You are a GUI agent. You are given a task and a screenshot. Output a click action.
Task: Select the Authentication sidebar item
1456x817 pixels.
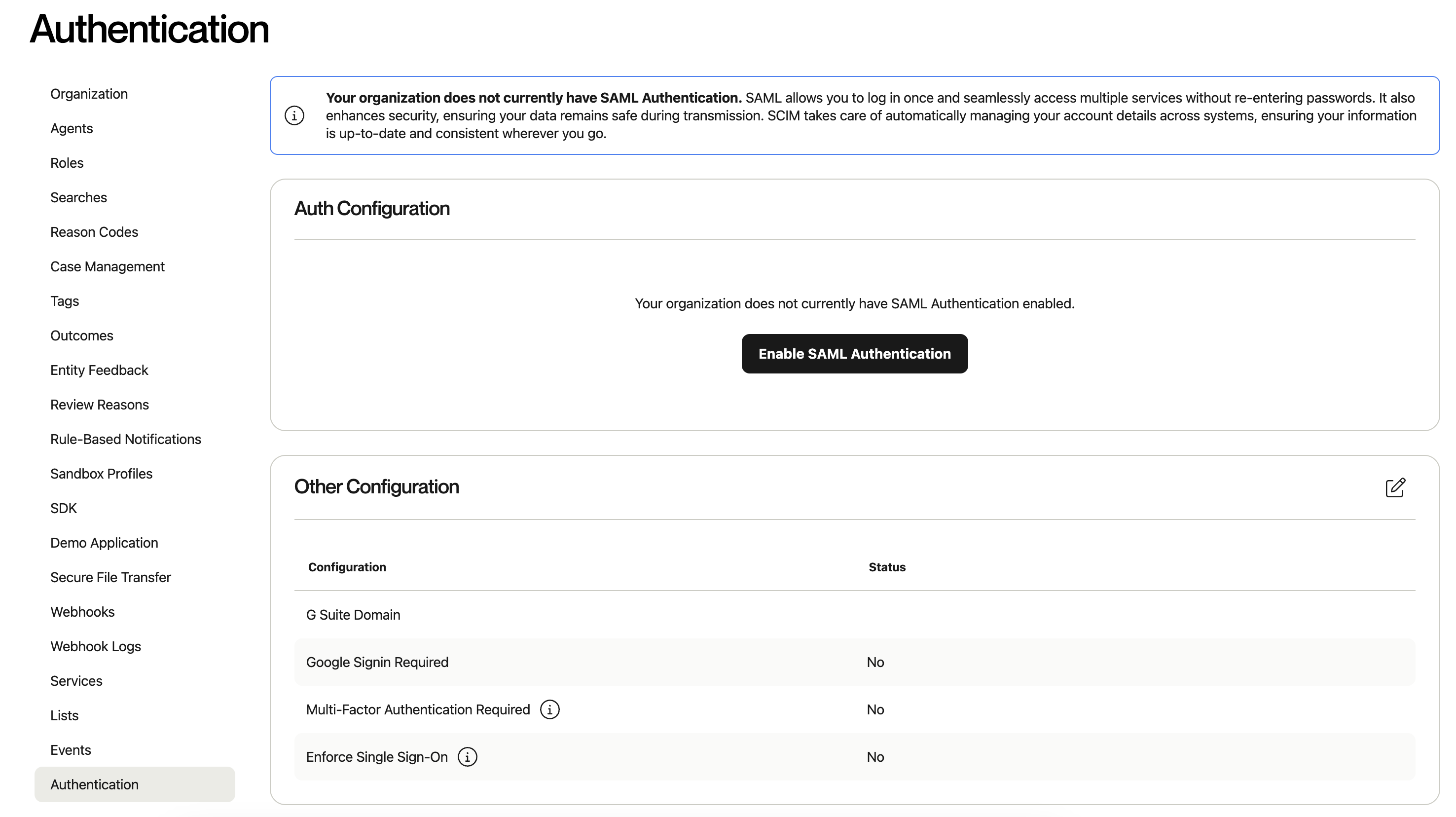coord(94,784)
